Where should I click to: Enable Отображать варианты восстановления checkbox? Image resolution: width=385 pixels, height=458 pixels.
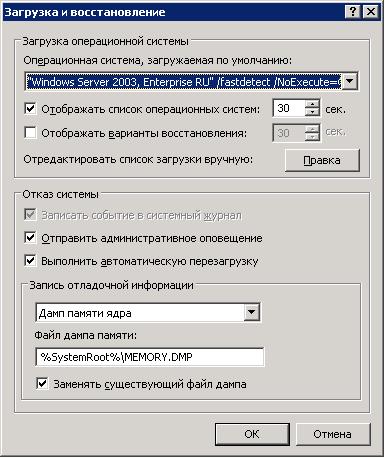30,132
